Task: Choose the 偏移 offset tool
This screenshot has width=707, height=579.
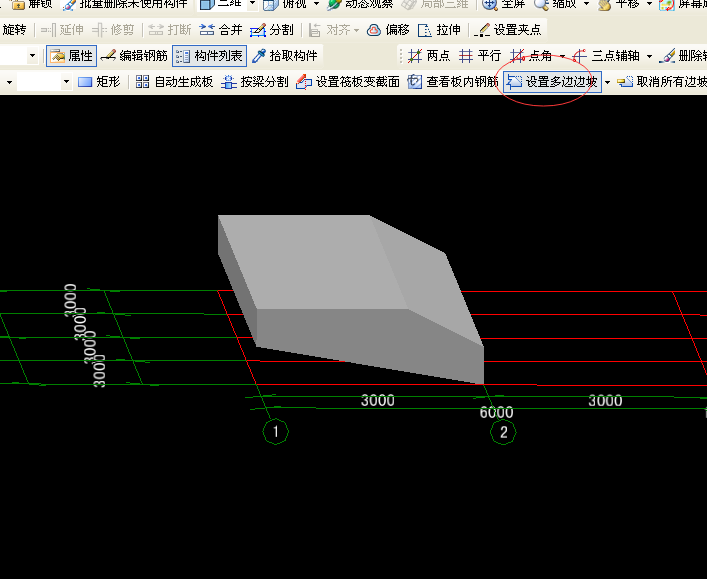Action: [x=388, y=30]
